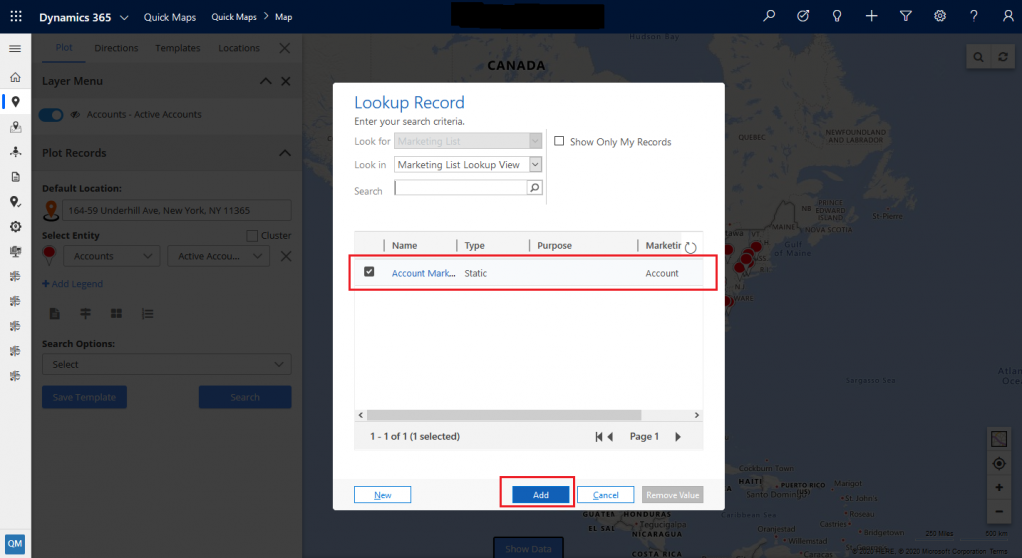
Task: Zoom out the map with minus button
Action: pos(999,511)
